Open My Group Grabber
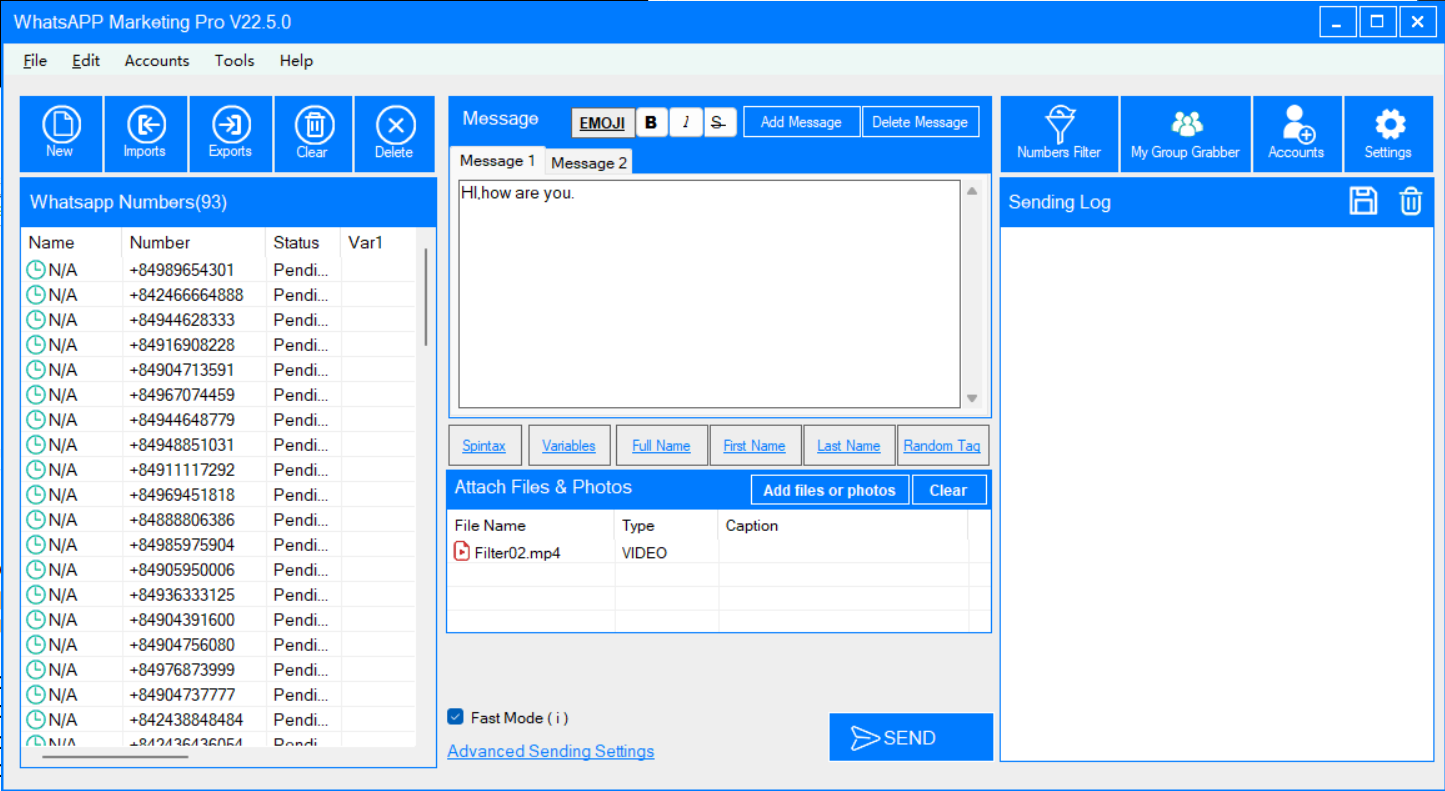1445x791 pixels. (x=1185, y=133)
